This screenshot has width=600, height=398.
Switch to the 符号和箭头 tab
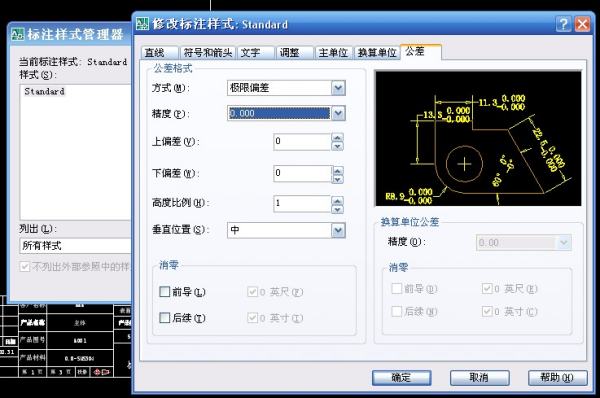tap(208, 53)
